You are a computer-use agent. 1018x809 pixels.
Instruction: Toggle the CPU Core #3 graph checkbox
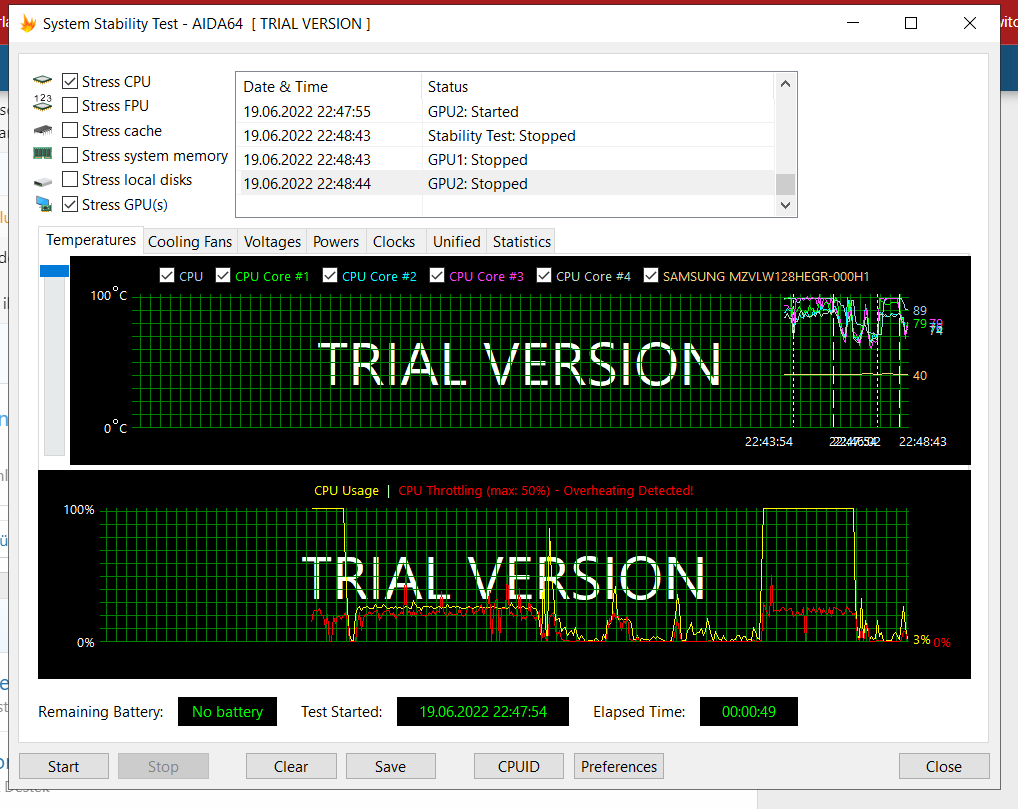(x=437, y=275)
